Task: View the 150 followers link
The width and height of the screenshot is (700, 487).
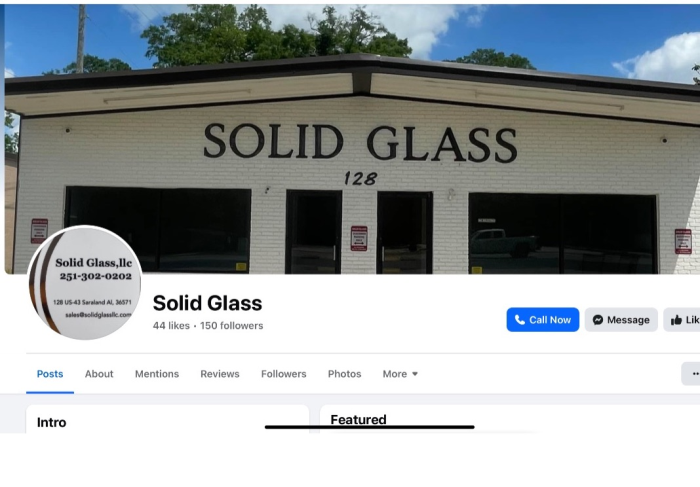Action: pyautogui.click(x=231, y=325)
